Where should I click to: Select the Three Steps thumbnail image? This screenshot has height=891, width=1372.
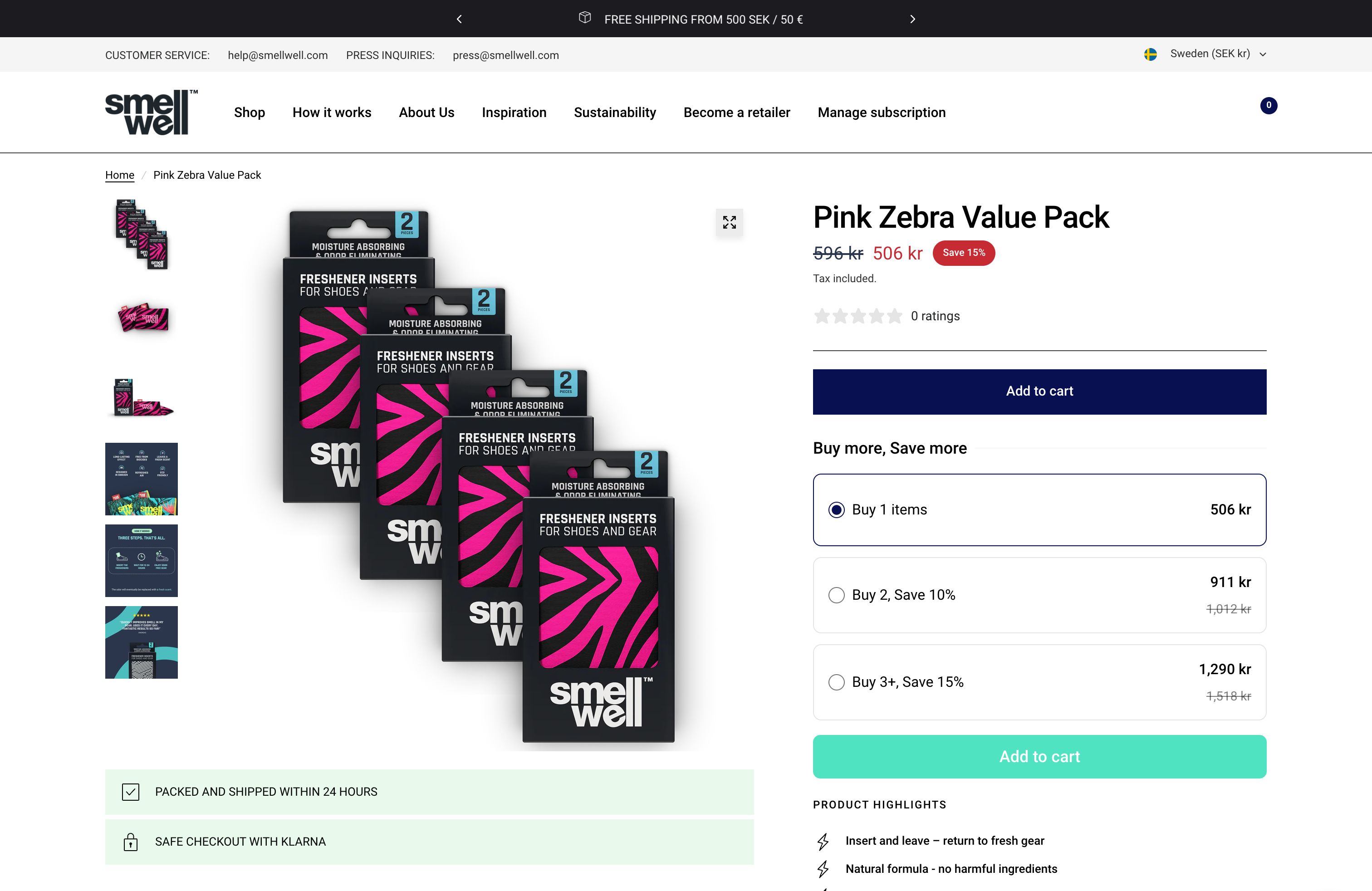coord(142,561)
